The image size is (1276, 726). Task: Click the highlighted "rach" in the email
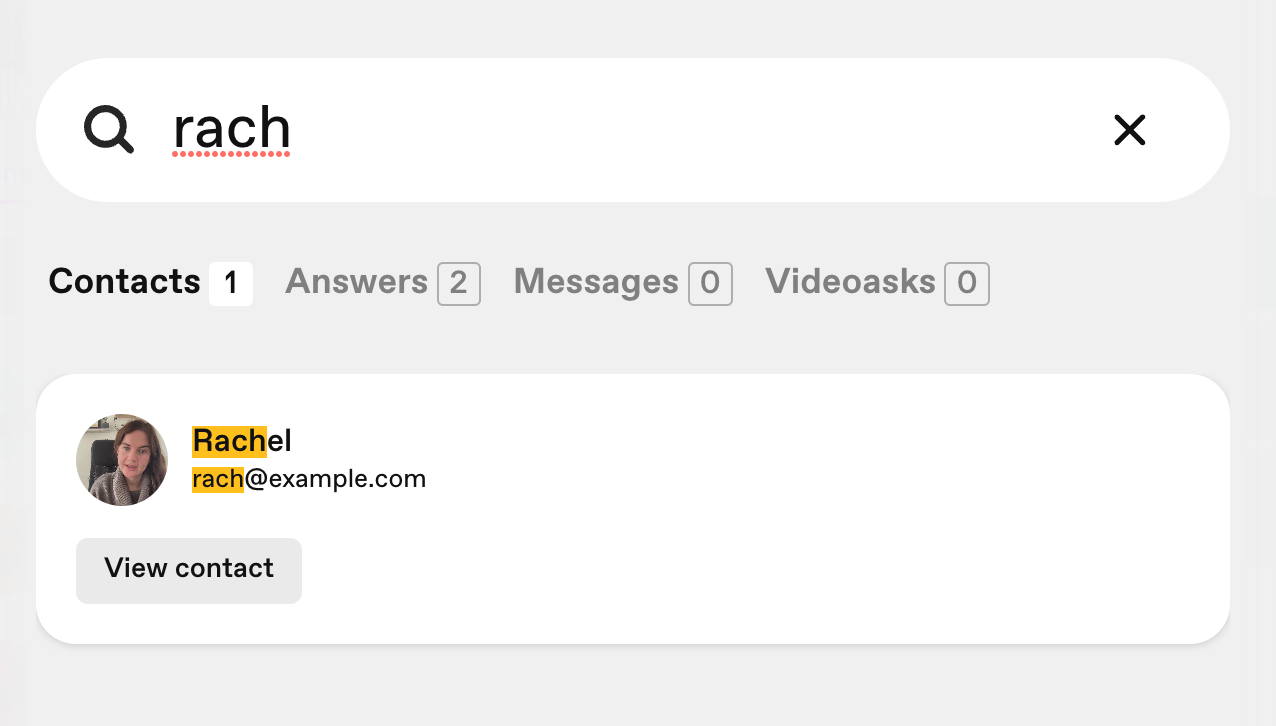click(x=218, y=479)
